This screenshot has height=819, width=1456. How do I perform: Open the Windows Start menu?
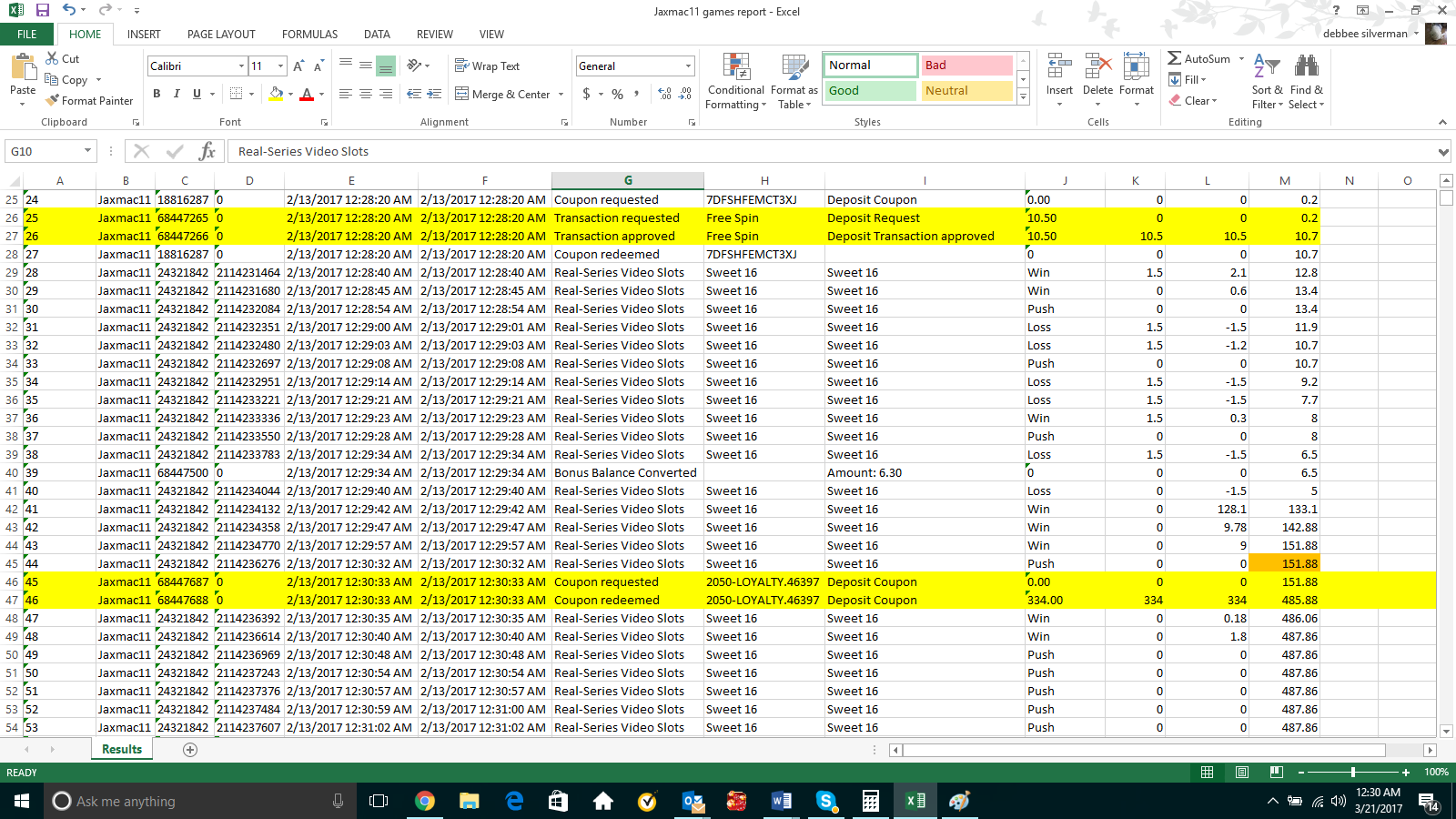[x=22, y=801]
